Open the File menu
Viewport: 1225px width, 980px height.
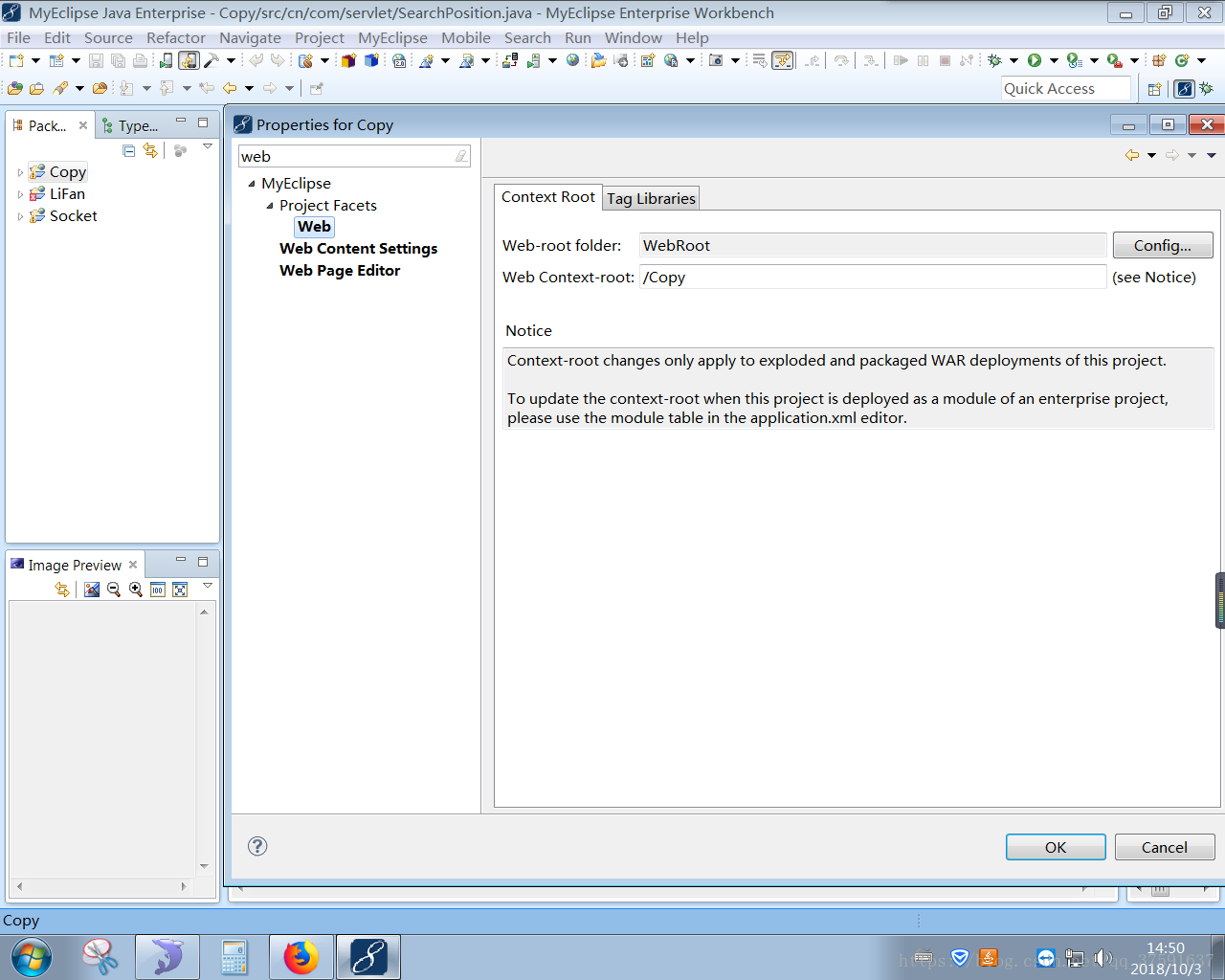coord(18,37)
